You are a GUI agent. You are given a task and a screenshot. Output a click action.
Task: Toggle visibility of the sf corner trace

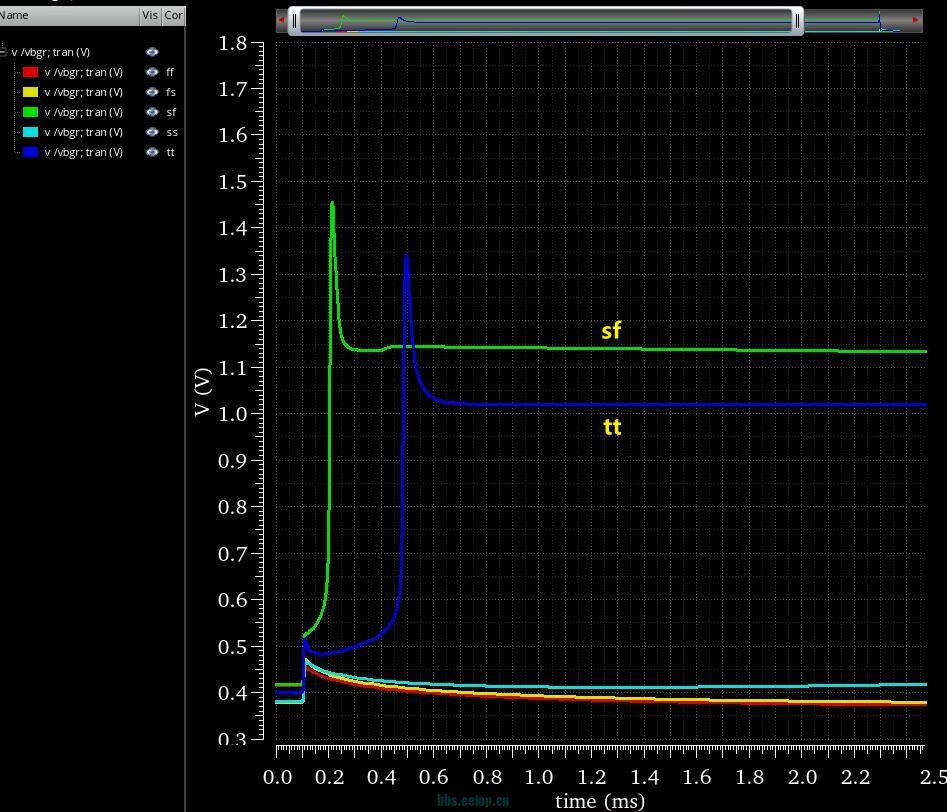152,112
